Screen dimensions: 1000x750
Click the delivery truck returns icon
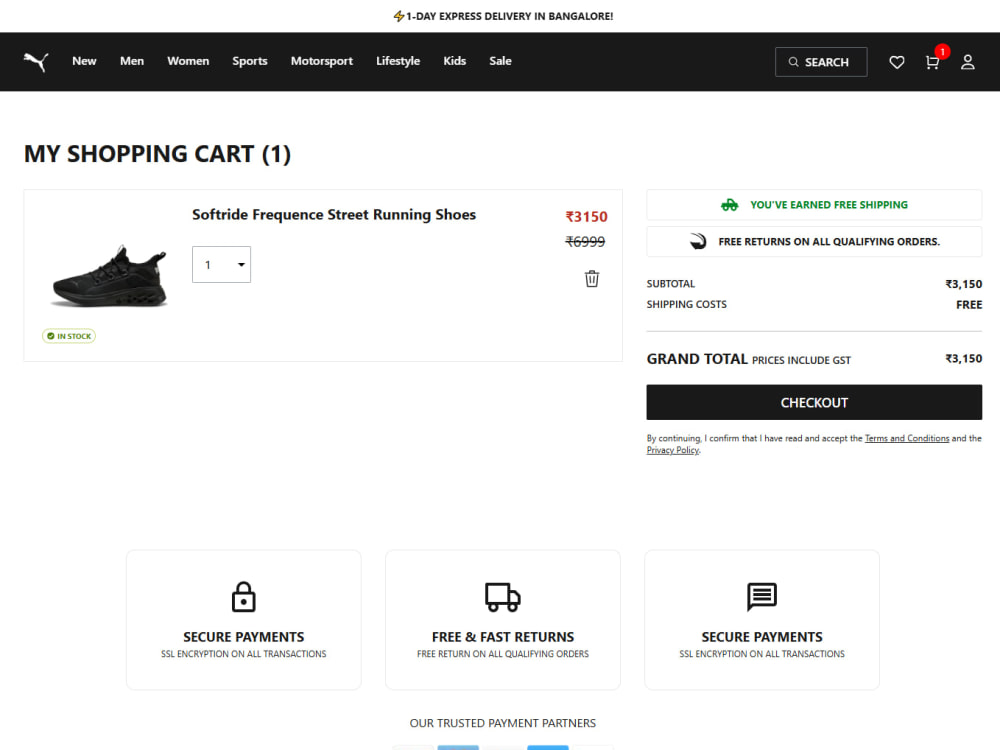[503, 597]
